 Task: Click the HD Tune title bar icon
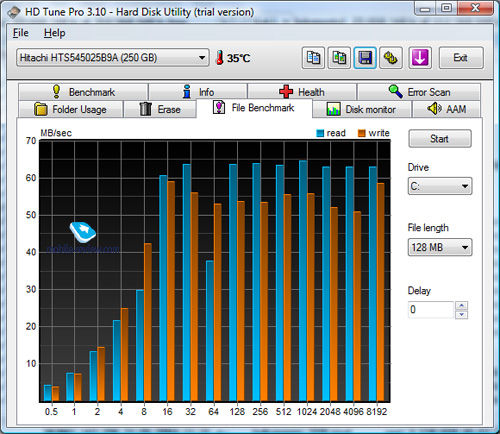point(14,12)
